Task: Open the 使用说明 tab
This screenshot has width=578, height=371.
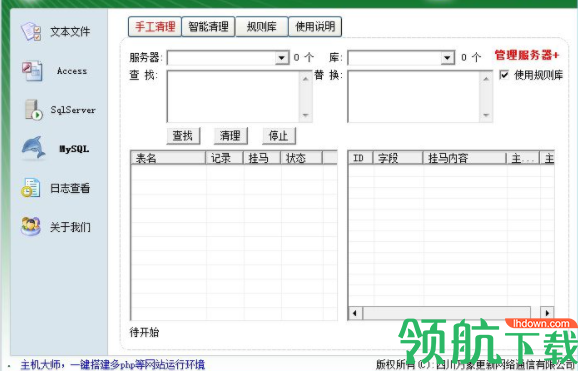Action: click(x=315, y=27)
